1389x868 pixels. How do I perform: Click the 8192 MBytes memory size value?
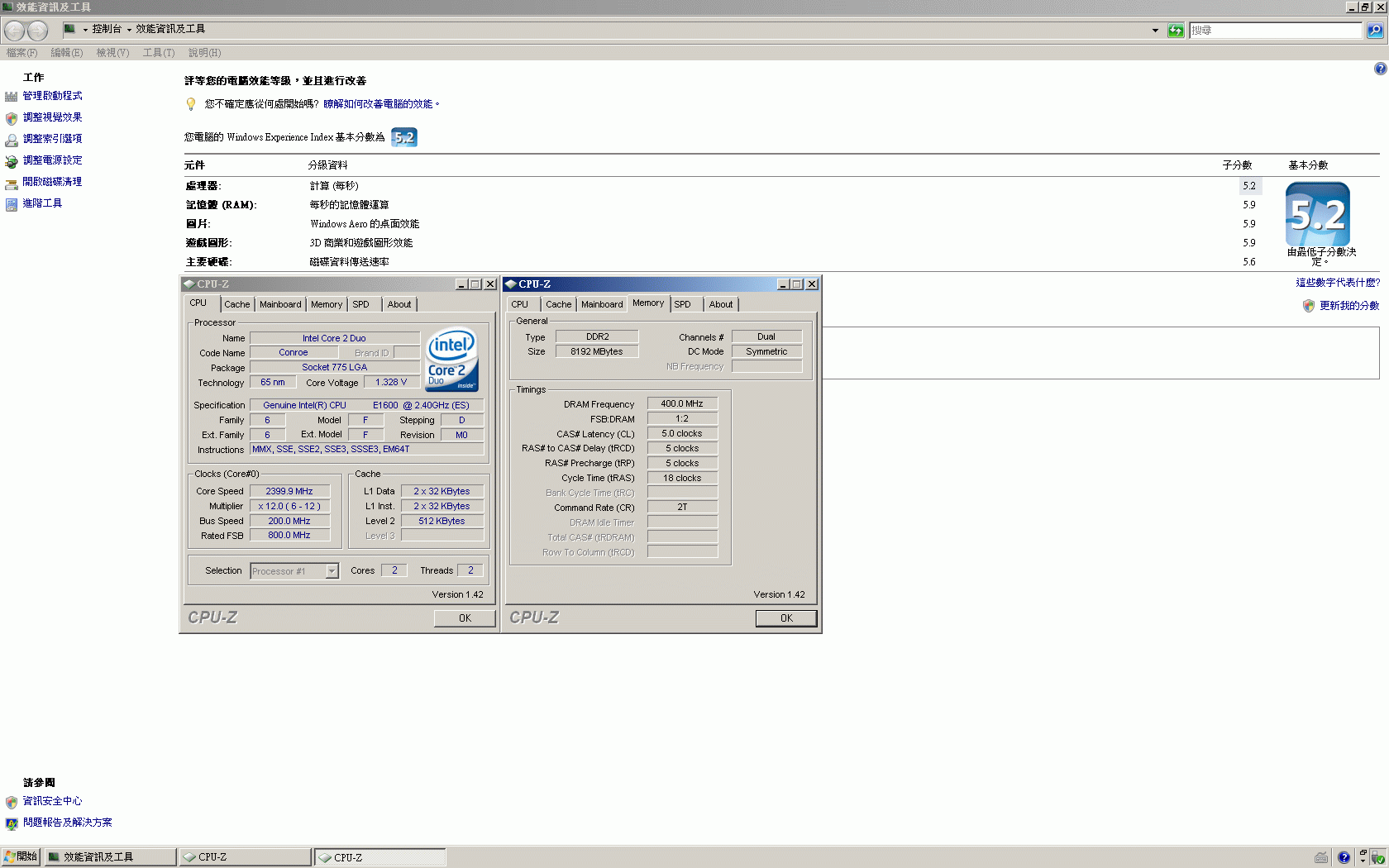point(597,352)
